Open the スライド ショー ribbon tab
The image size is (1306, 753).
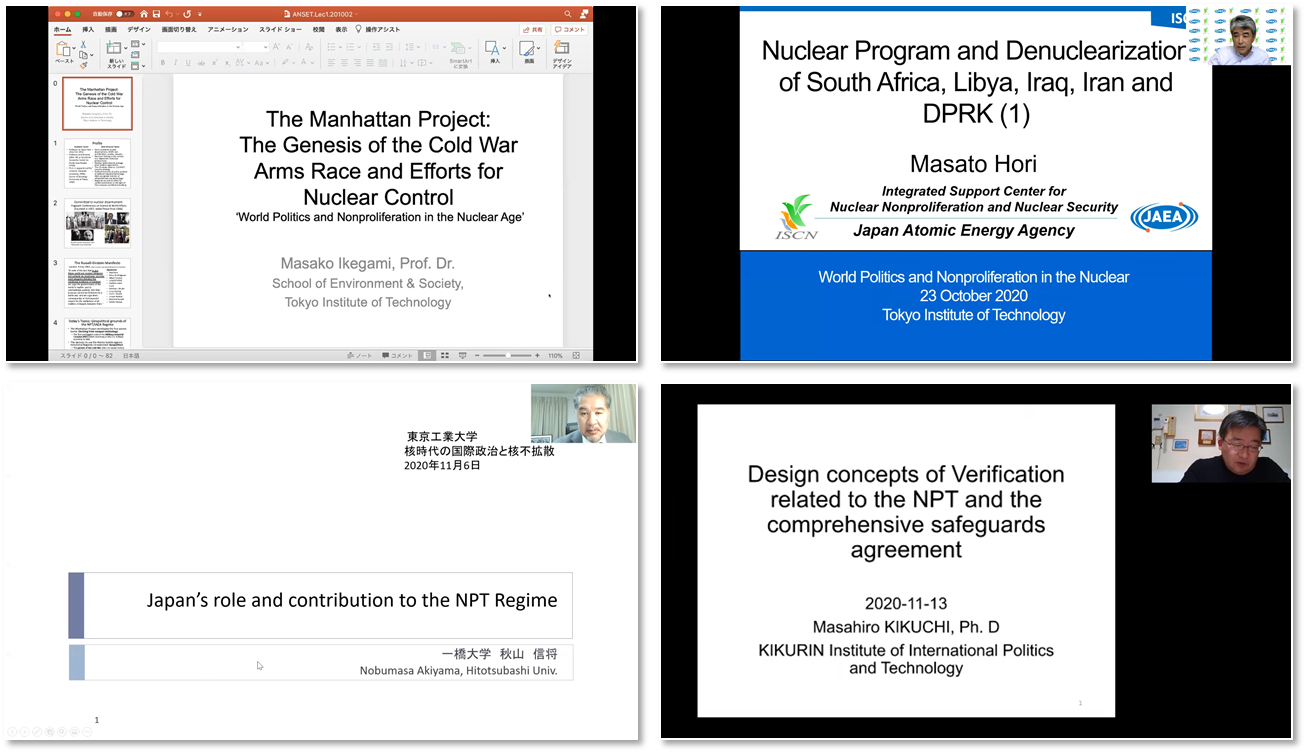click(280, 29)
